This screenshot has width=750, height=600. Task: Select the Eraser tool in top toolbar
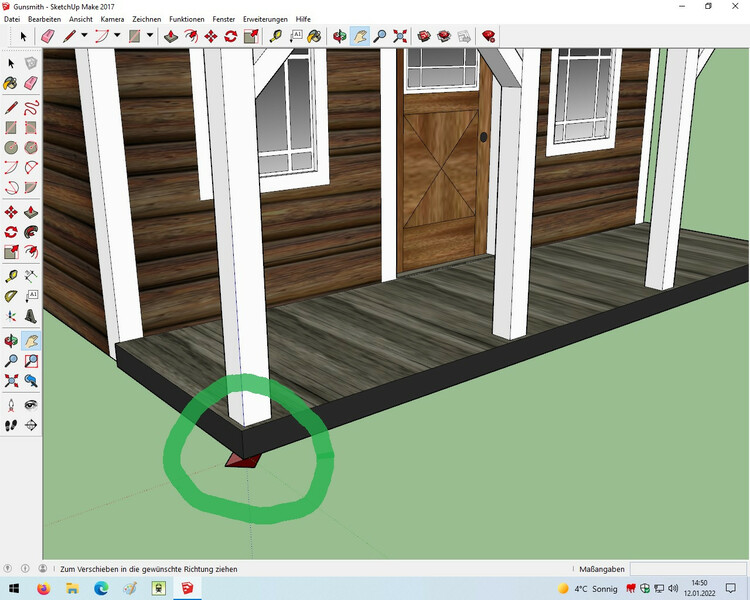46,36
